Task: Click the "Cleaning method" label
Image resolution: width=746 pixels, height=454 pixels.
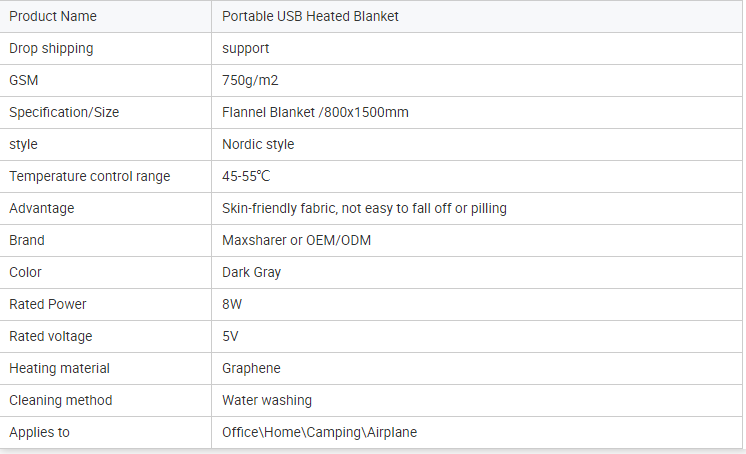Action: point(60,400)
